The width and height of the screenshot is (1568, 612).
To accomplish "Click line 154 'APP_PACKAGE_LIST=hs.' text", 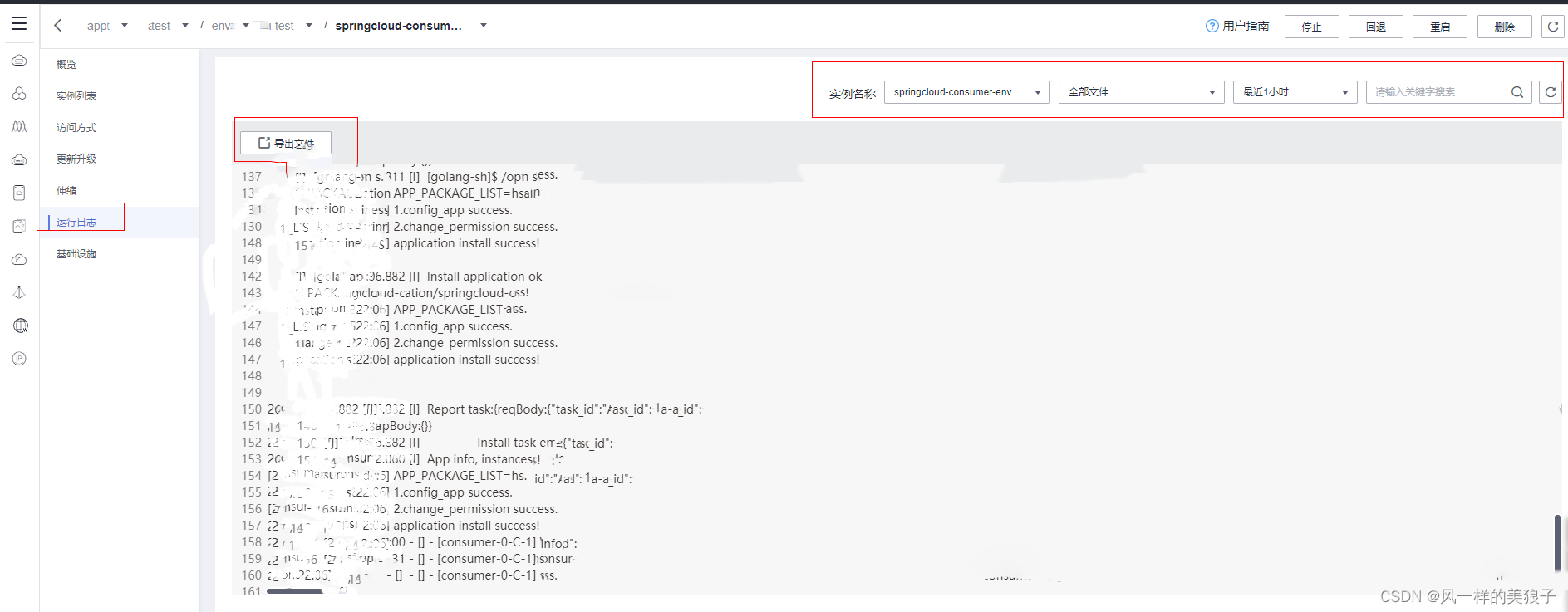I will pyautogui.click(x=460, y=476).
